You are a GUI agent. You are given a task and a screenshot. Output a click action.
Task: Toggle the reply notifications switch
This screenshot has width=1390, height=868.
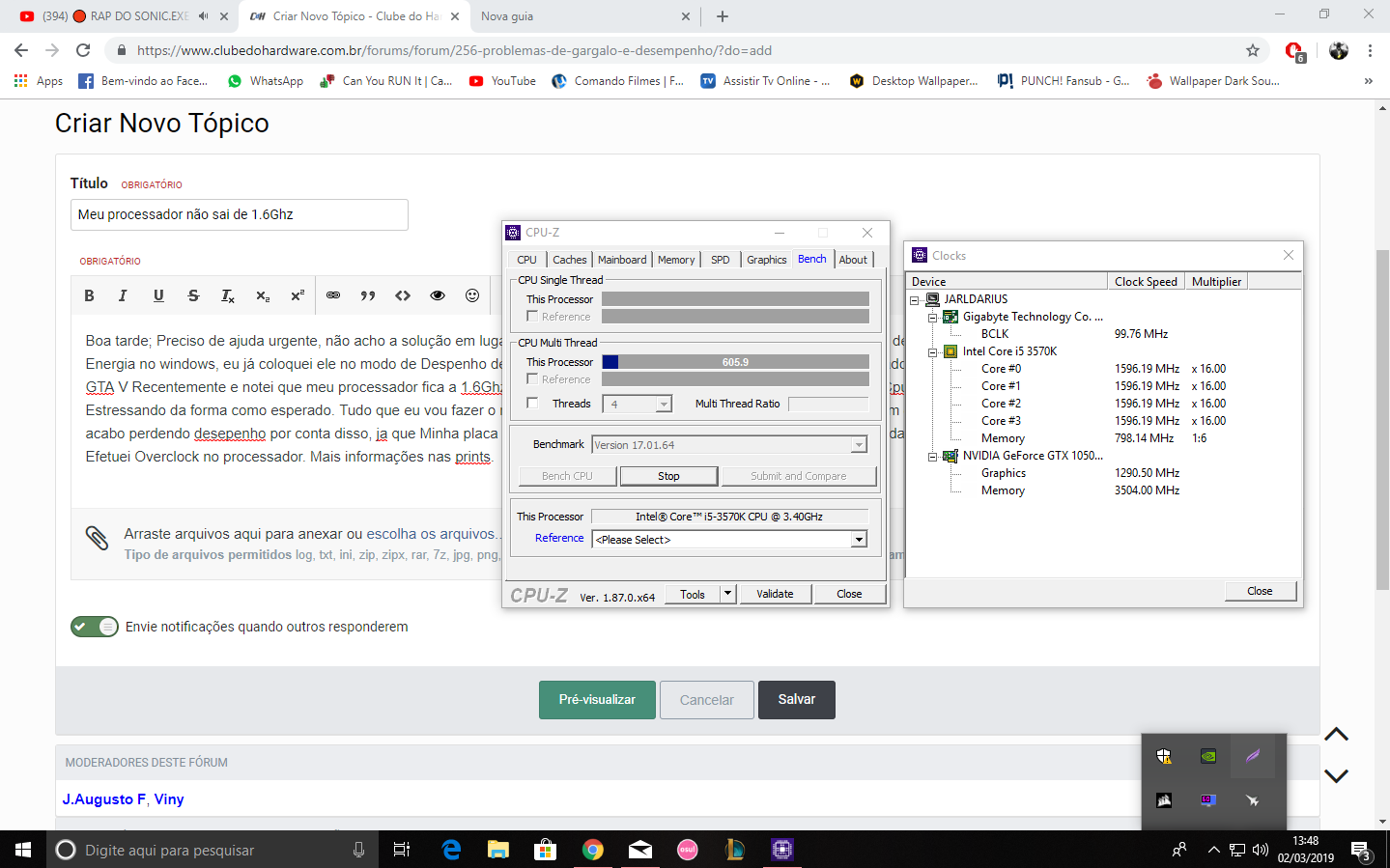(x=95, y=627)
